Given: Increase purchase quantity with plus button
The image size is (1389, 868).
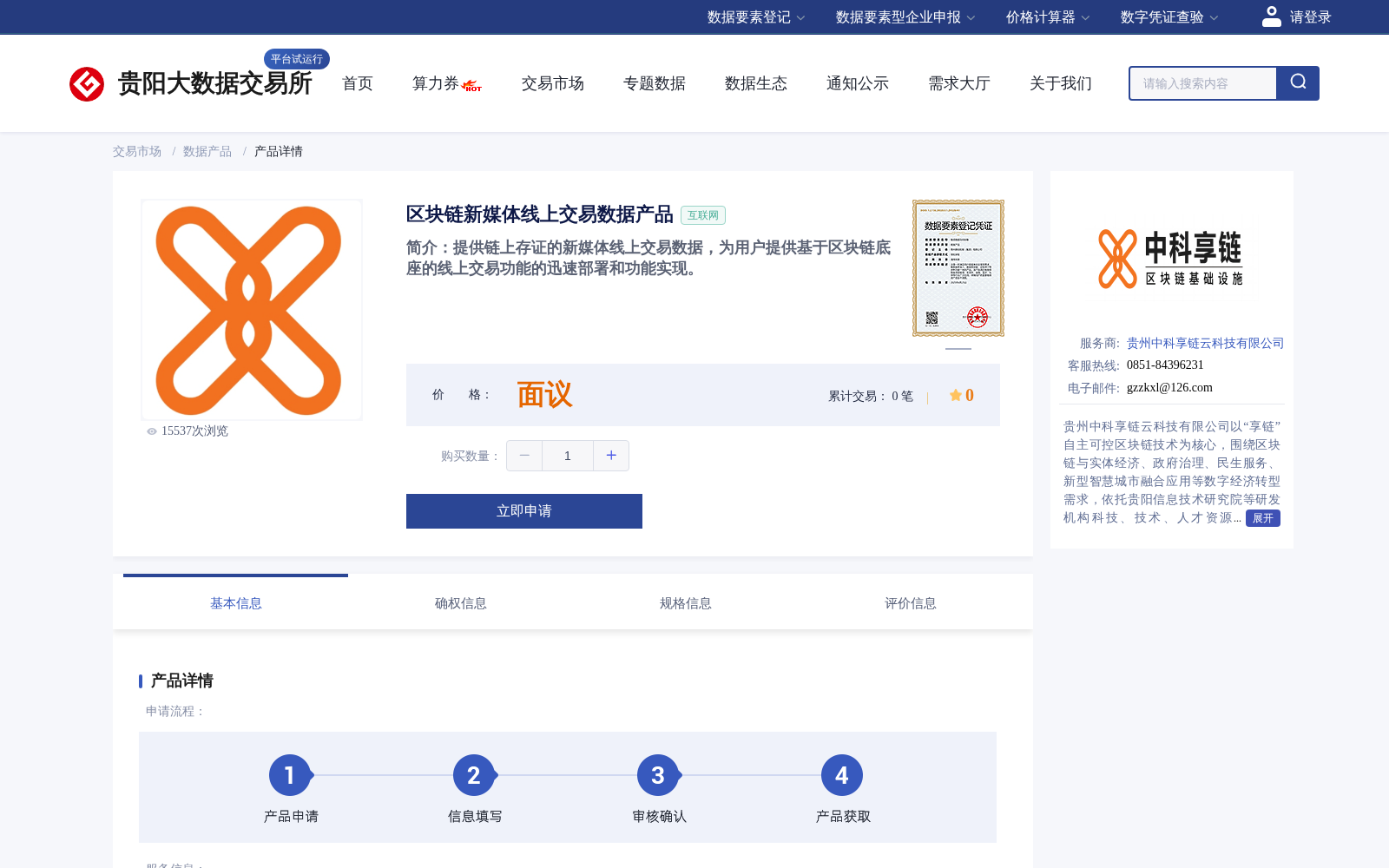Looking at the screenshot, I should pyautogui.click(x=611, y=456).
